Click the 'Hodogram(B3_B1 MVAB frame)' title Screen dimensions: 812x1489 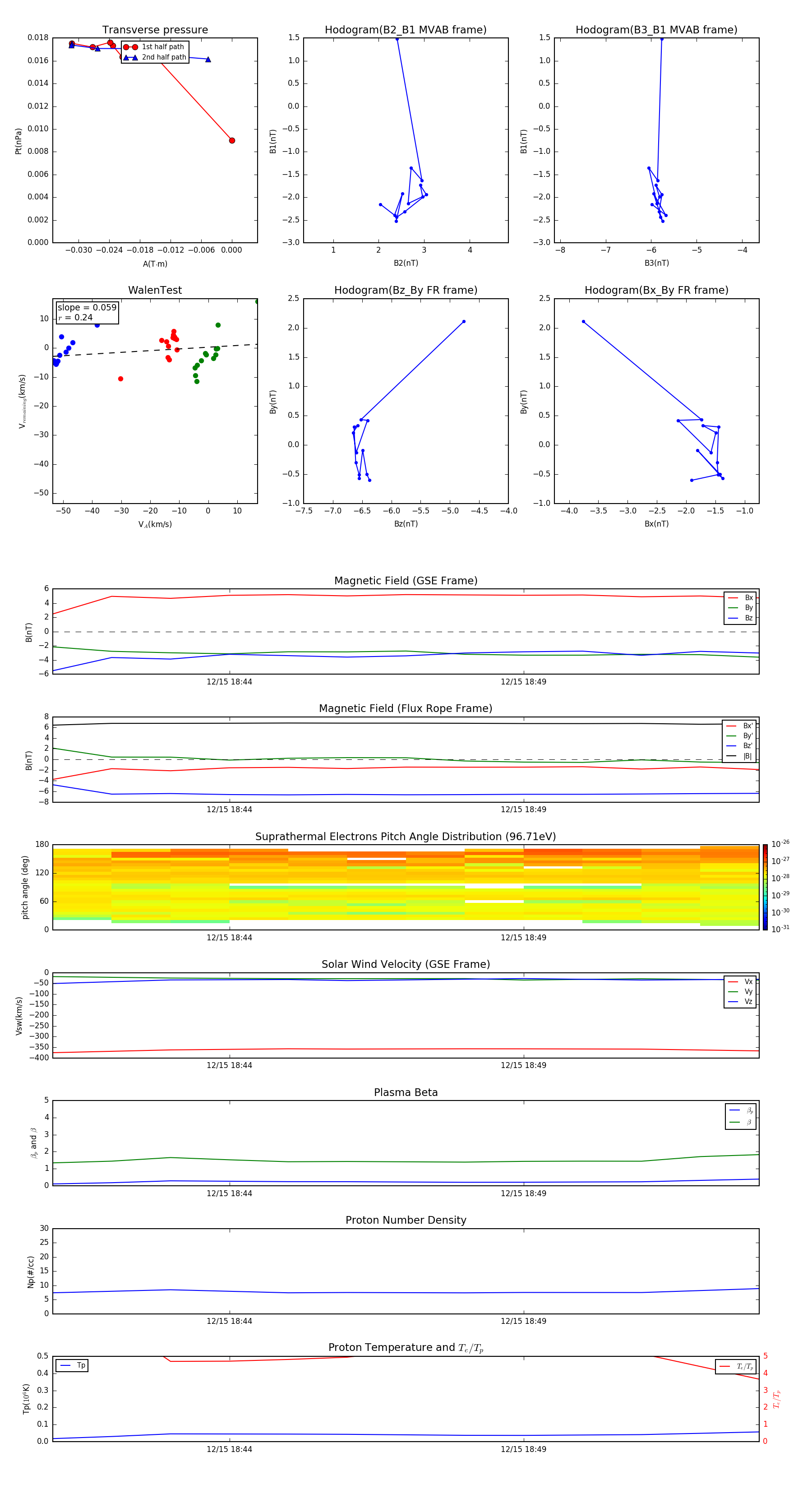656,30
